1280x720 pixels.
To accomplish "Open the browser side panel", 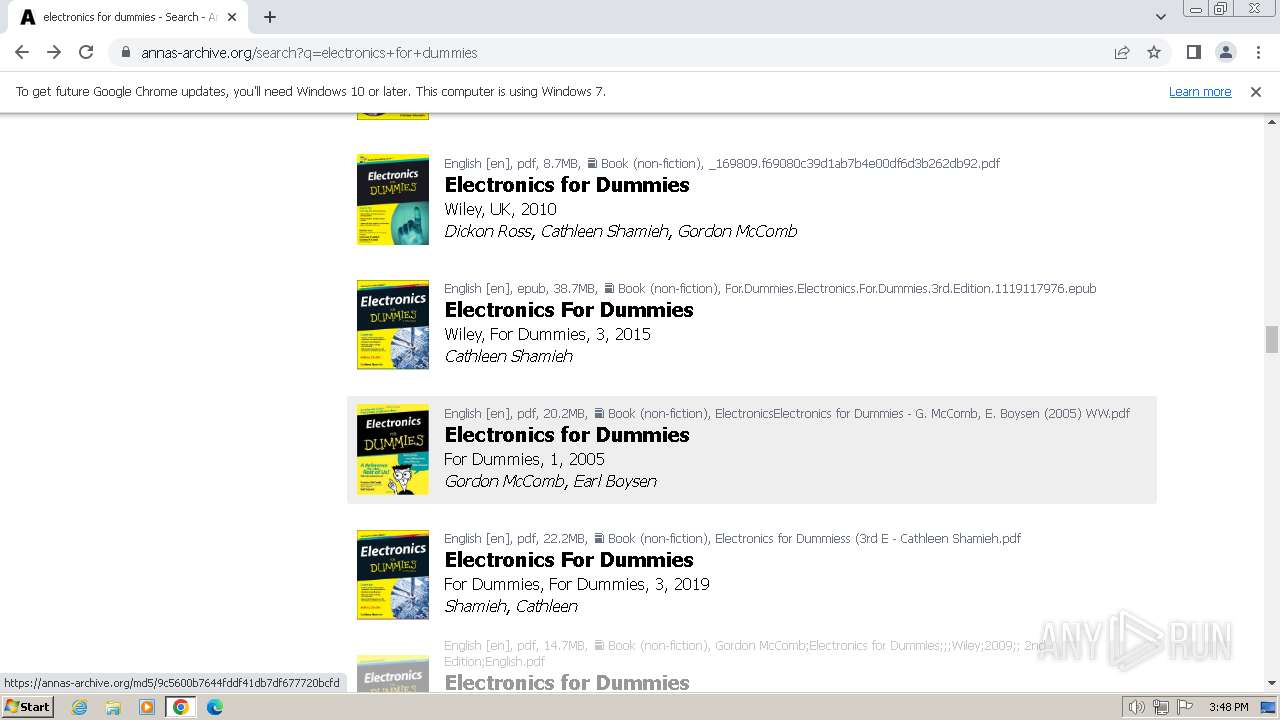I will coord(1193,52).
